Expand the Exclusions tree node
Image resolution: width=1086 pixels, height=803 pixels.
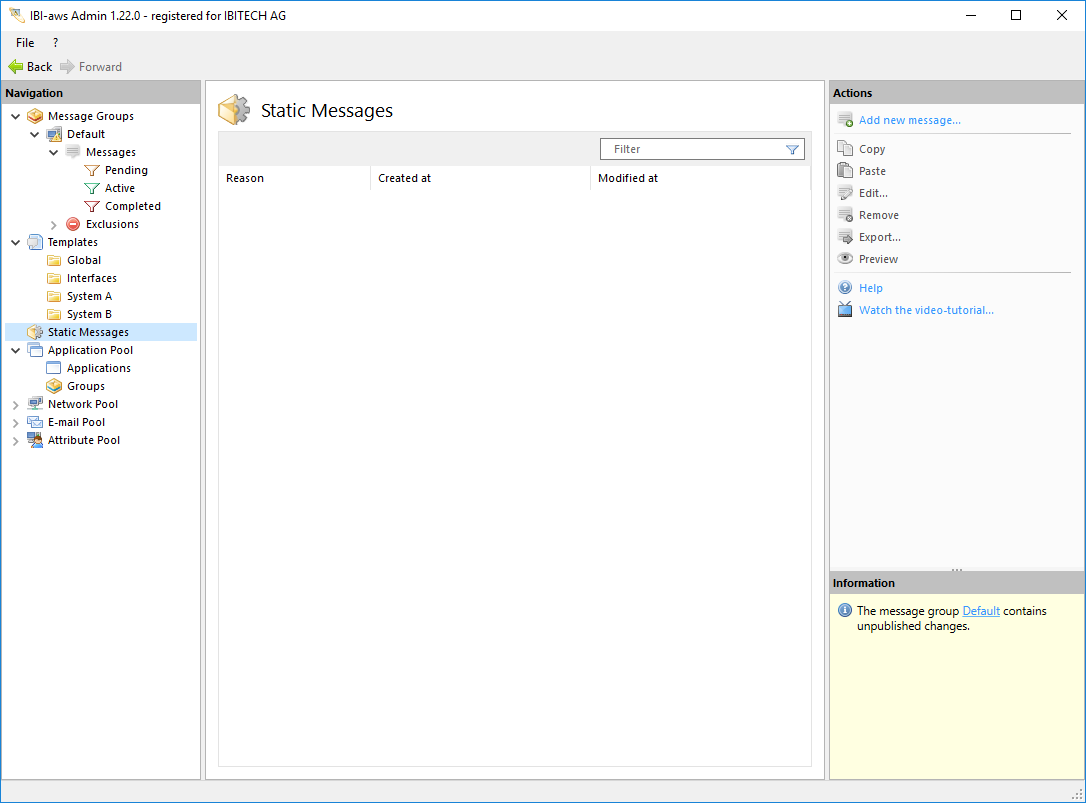pos(54,225)
